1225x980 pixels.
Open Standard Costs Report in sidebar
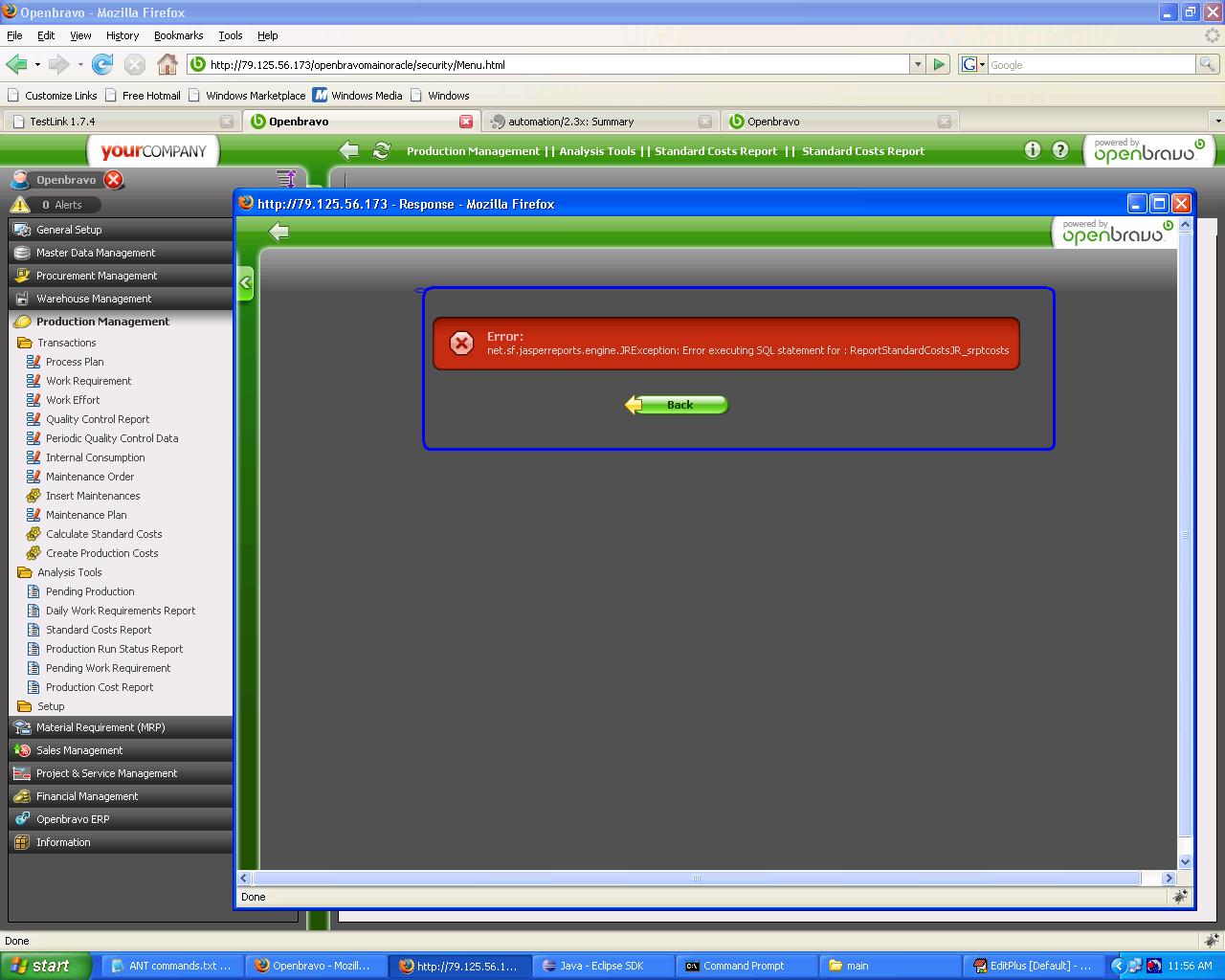[x=99, y=630]
